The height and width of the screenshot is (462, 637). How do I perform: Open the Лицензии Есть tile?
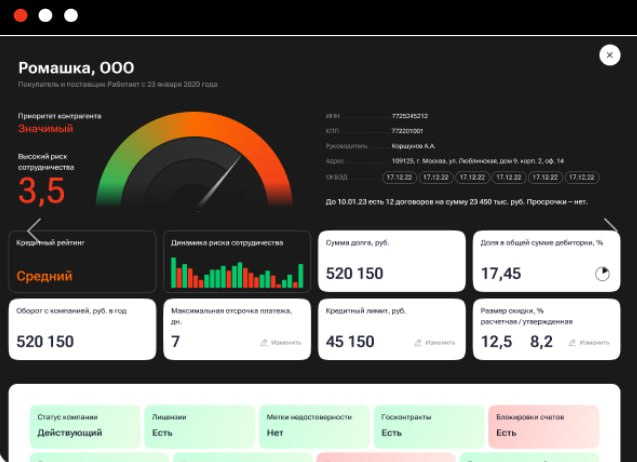point(199,427)
